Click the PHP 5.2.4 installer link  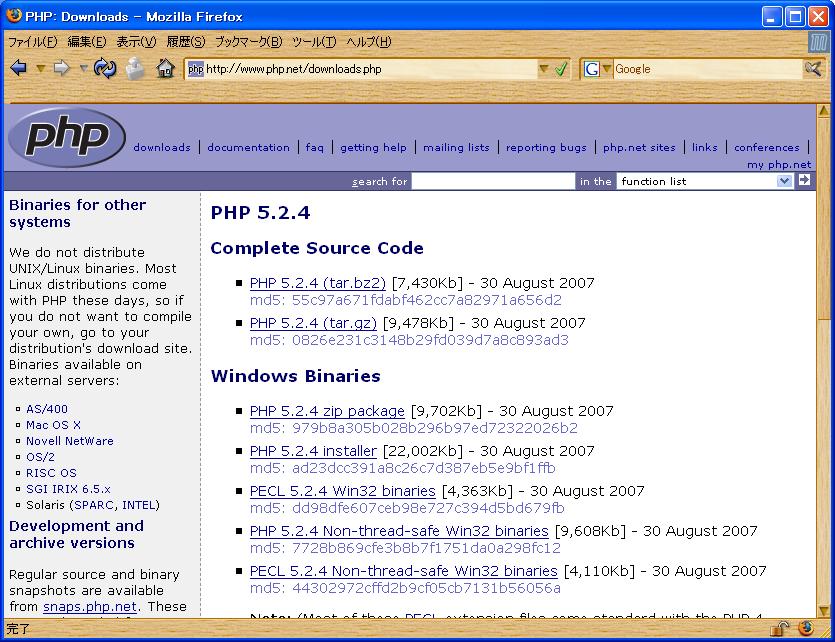click(x=313, y=451)
